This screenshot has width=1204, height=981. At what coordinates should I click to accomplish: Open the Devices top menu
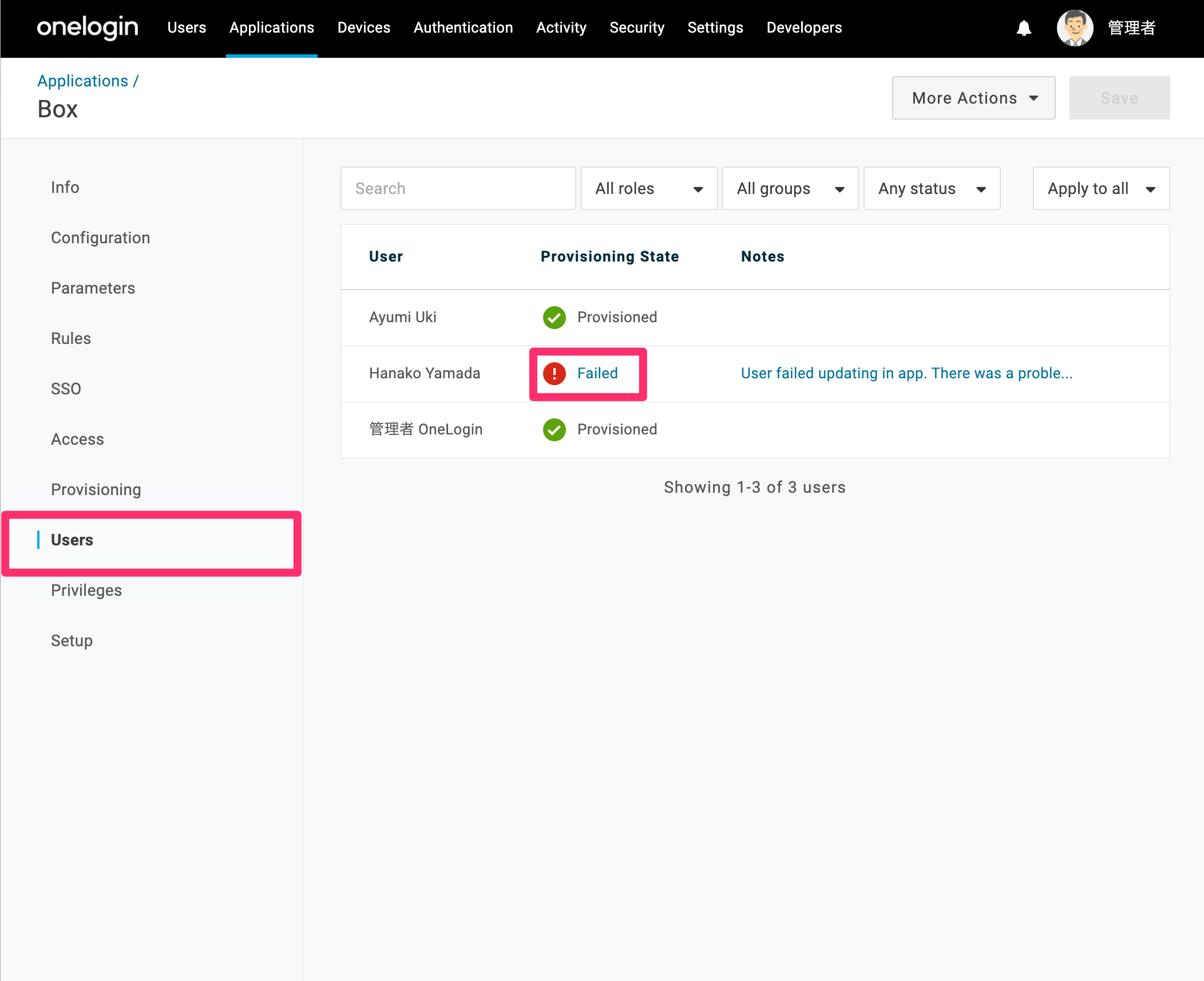[x=364, y=27]
